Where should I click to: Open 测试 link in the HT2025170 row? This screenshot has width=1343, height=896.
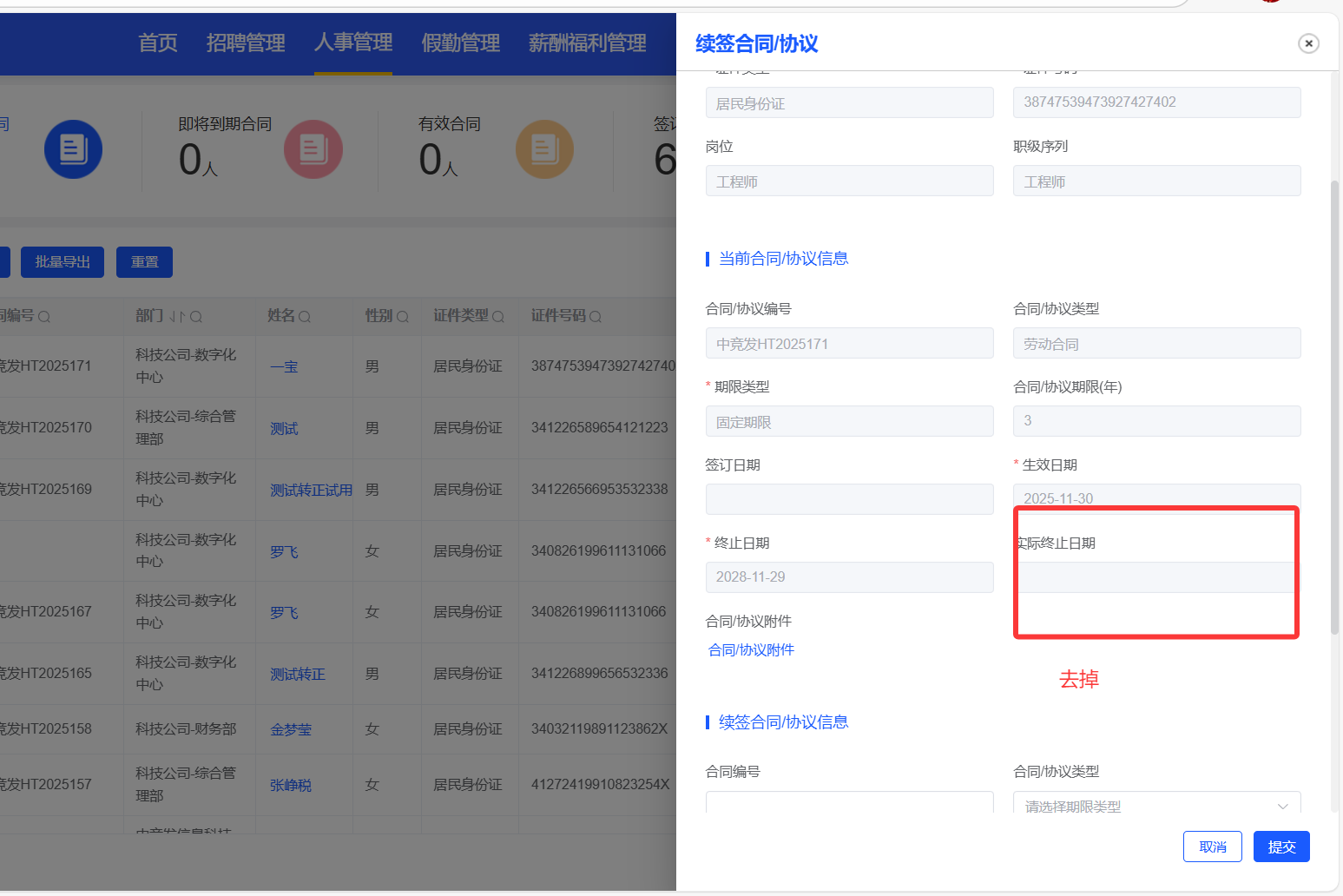coord(284,429)
